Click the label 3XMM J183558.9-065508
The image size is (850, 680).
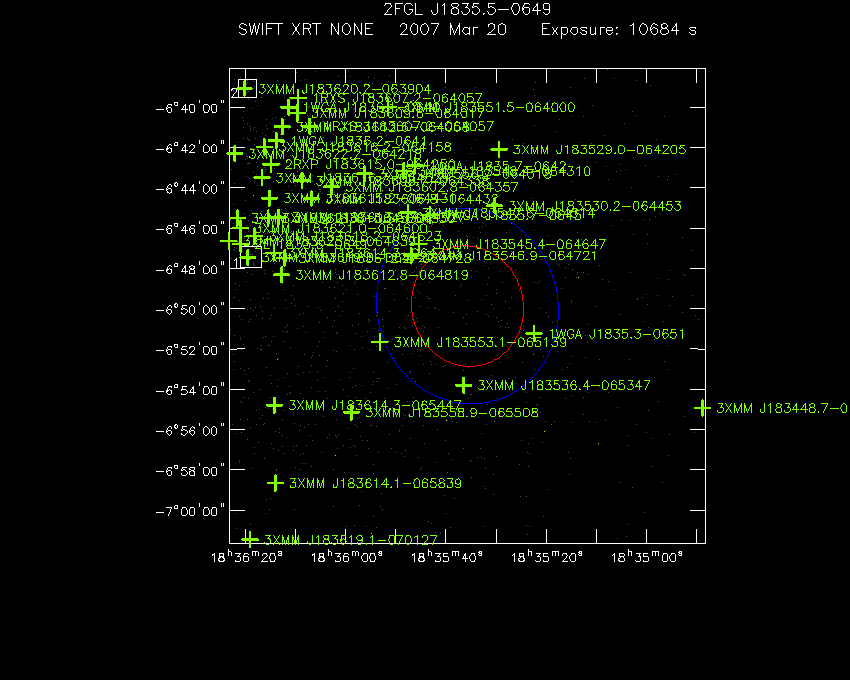pos(452,413)
